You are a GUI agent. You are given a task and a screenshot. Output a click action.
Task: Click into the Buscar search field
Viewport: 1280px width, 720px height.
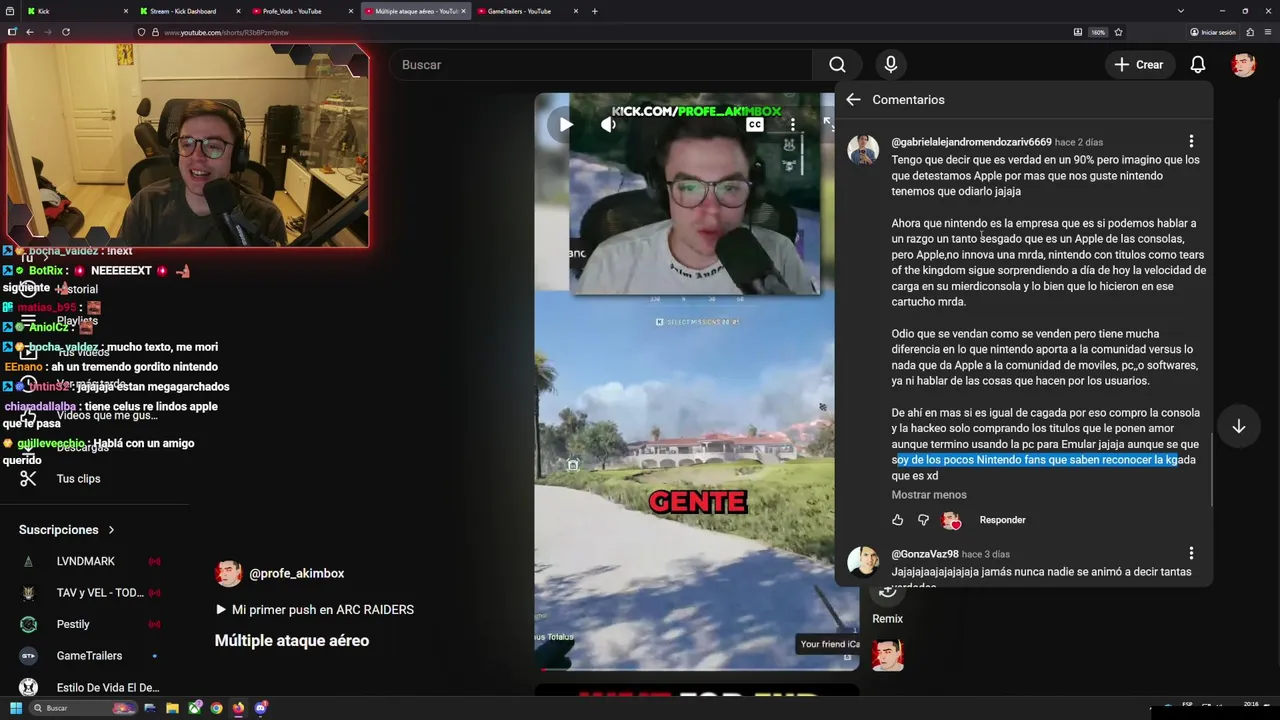click(603, 65)
